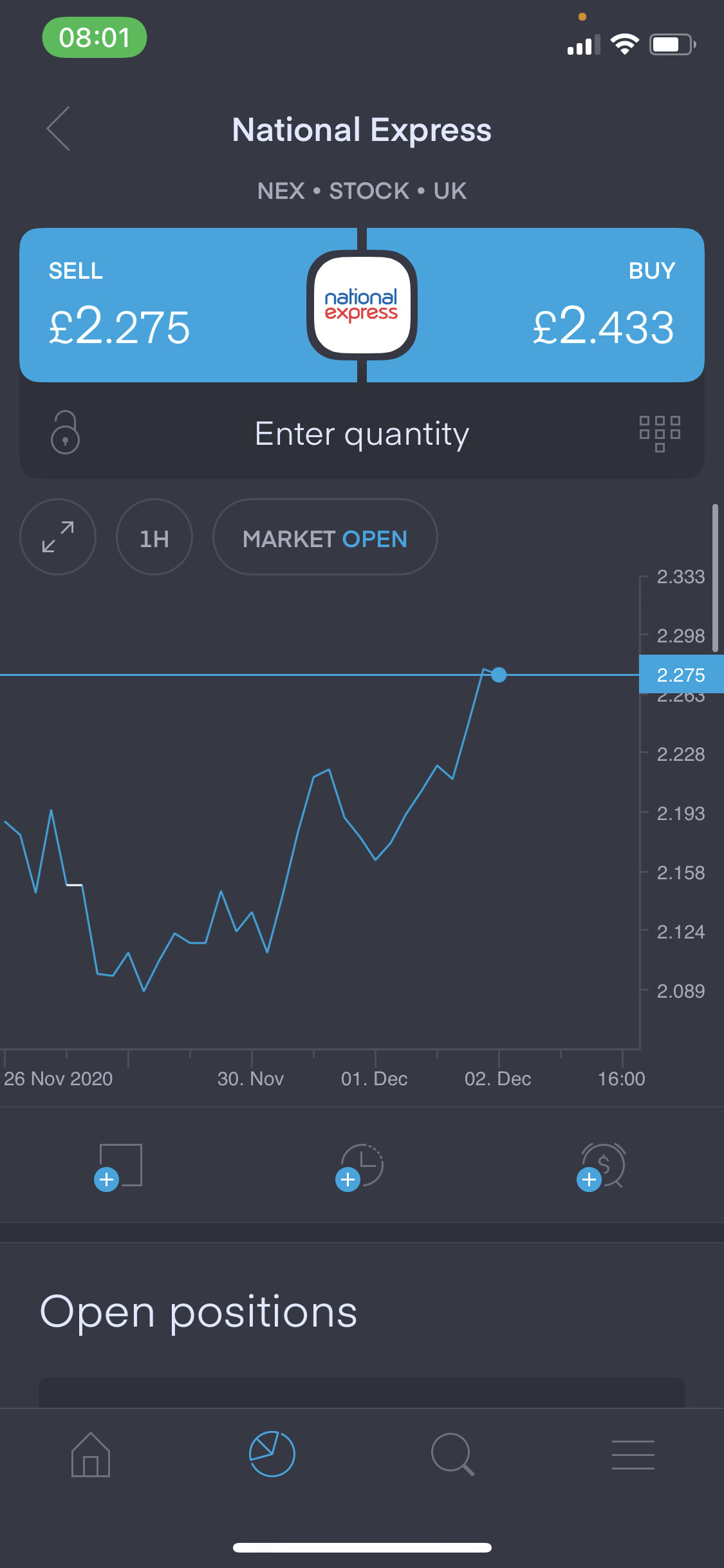Tap the National Express logo icon
Screen dimensions: 724x1568
pyautogui.click(x=362, y=305)
